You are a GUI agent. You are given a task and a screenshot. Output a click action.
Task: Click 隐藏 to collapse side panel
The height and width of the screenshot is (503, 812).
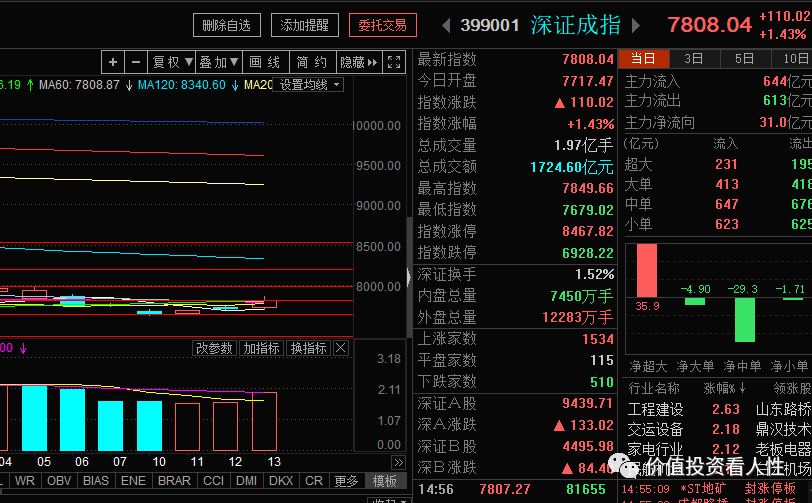pos(359,63)
